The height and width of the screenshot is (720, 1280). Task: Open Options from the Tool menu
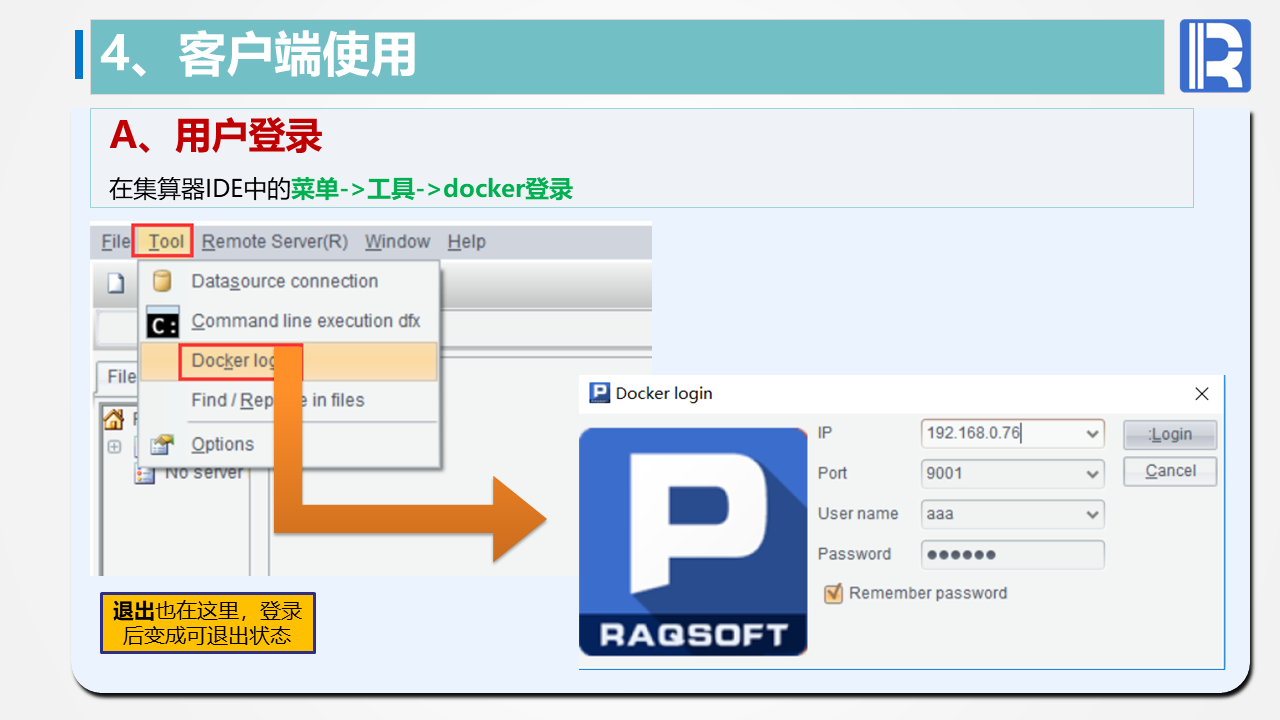(289, 444)
